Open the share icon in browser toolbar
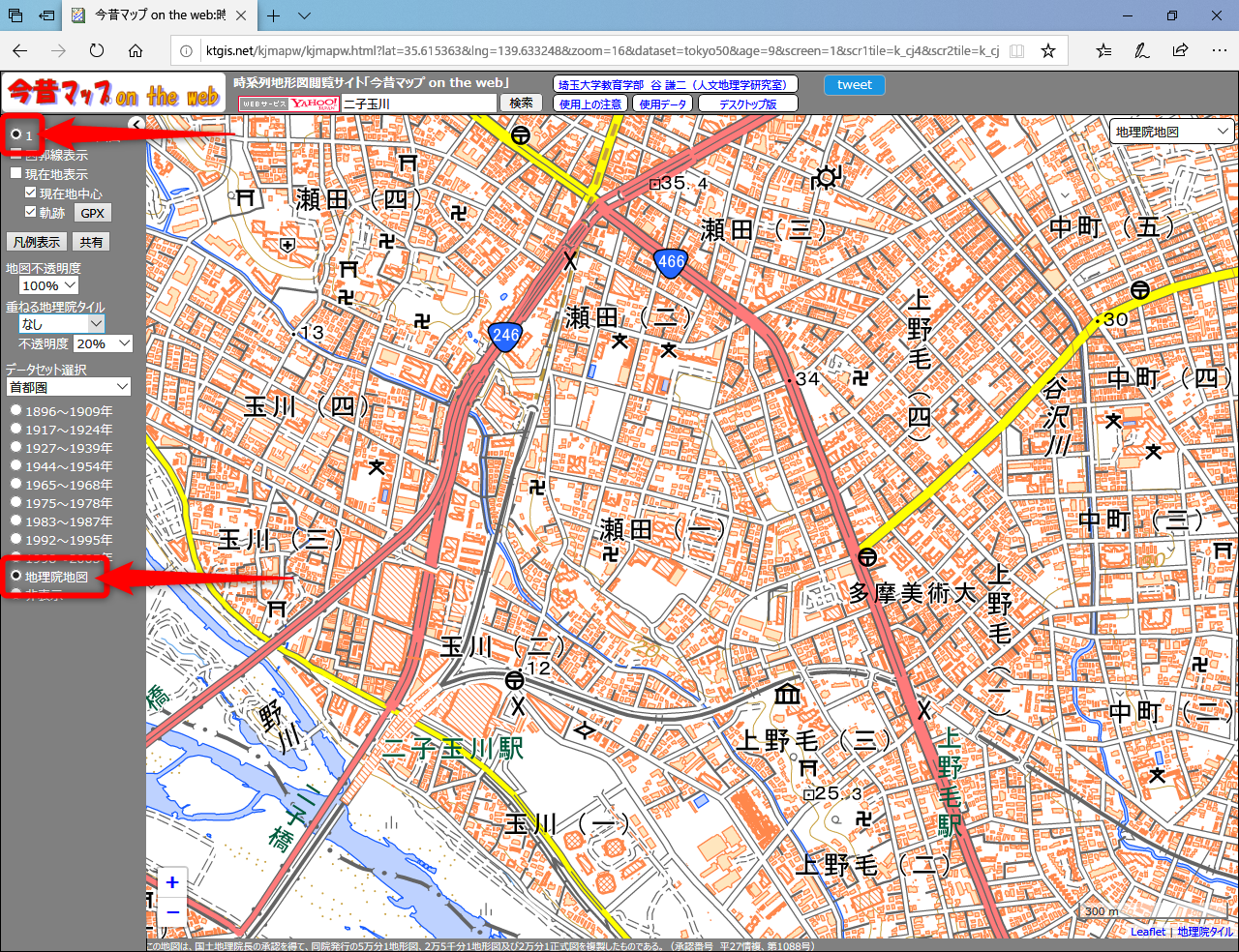The height and width of the screenshot is (952, 1239). point(1180,51)
